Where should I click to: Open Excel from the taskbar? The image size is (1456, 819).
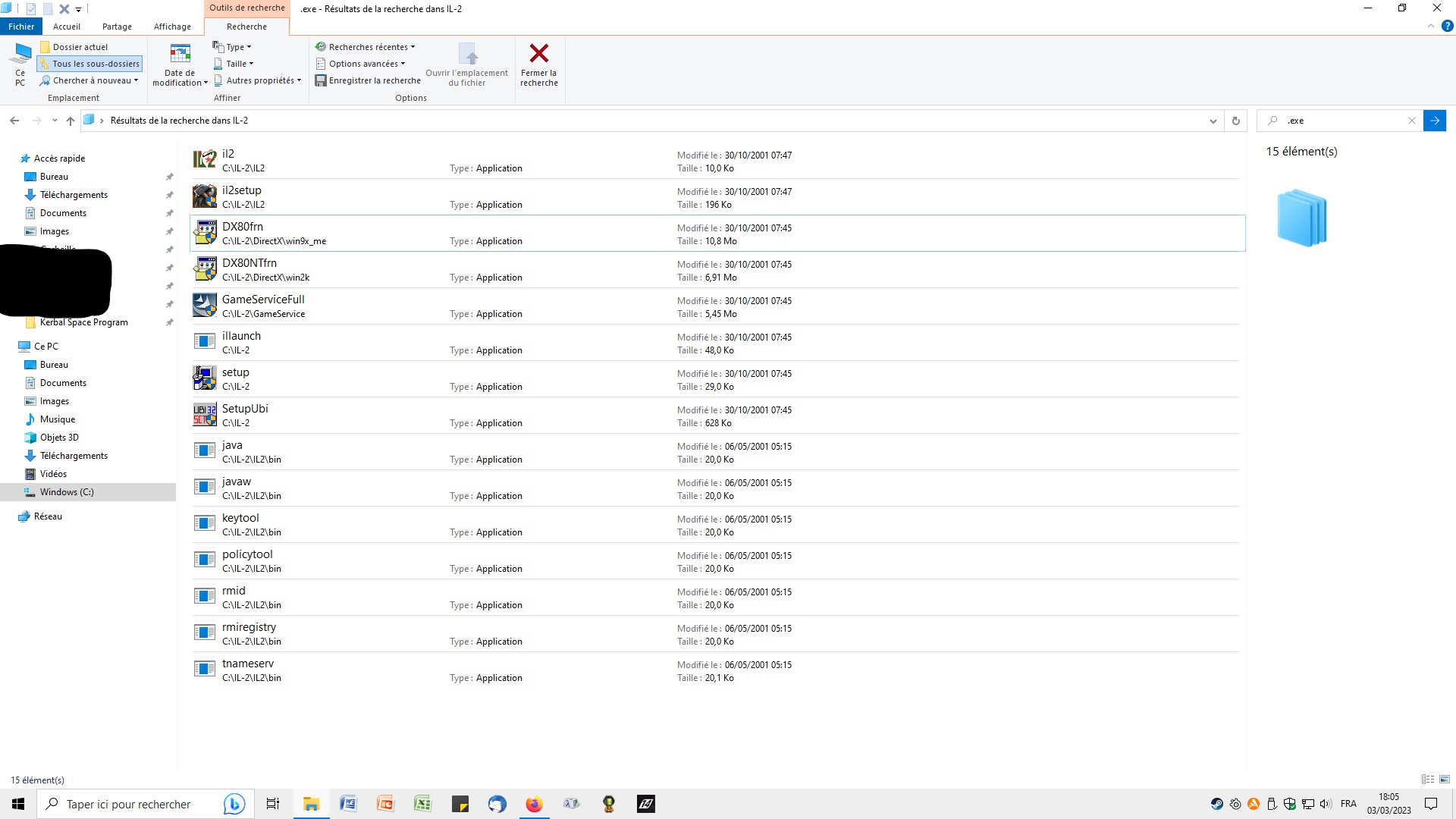(422, 804)
